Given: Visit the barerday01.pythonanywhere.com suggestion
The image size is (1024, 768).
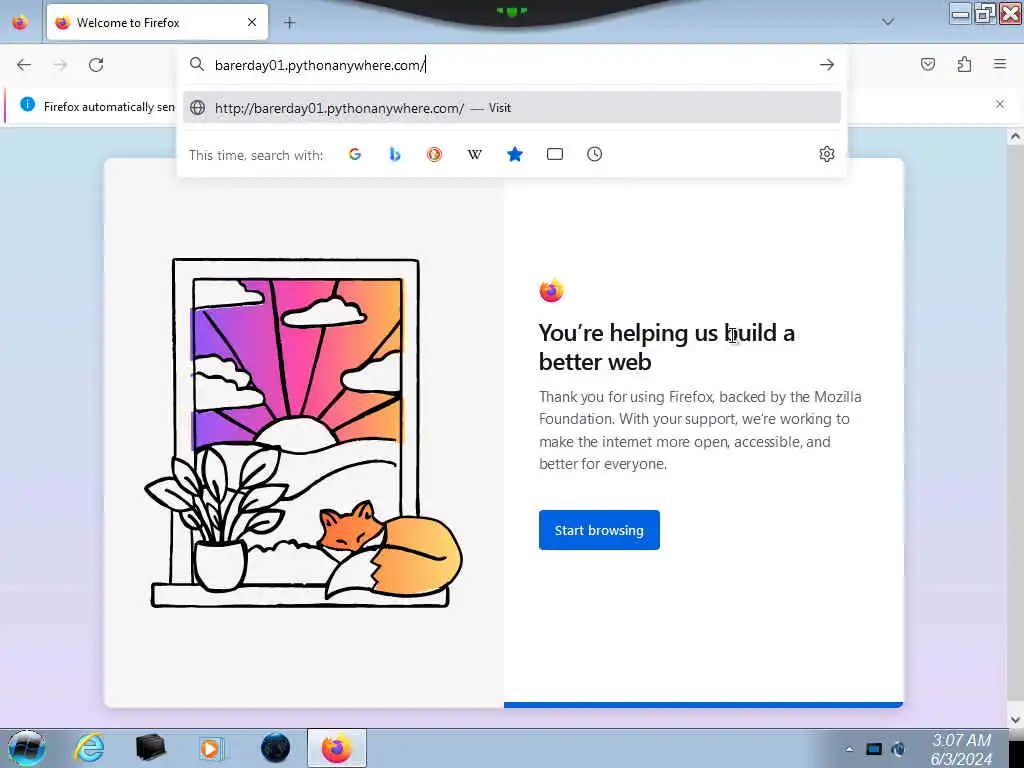Looking at the screenshot, I should coord(512,108).
